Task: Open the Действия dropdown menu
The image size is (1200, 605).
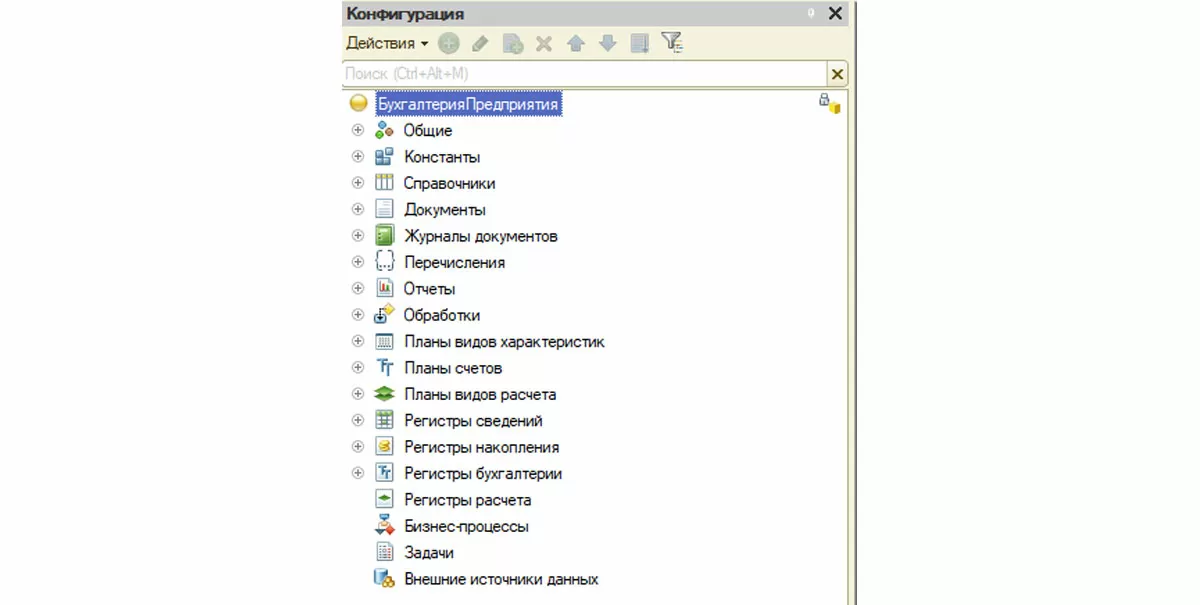Action: click(387, 44)
